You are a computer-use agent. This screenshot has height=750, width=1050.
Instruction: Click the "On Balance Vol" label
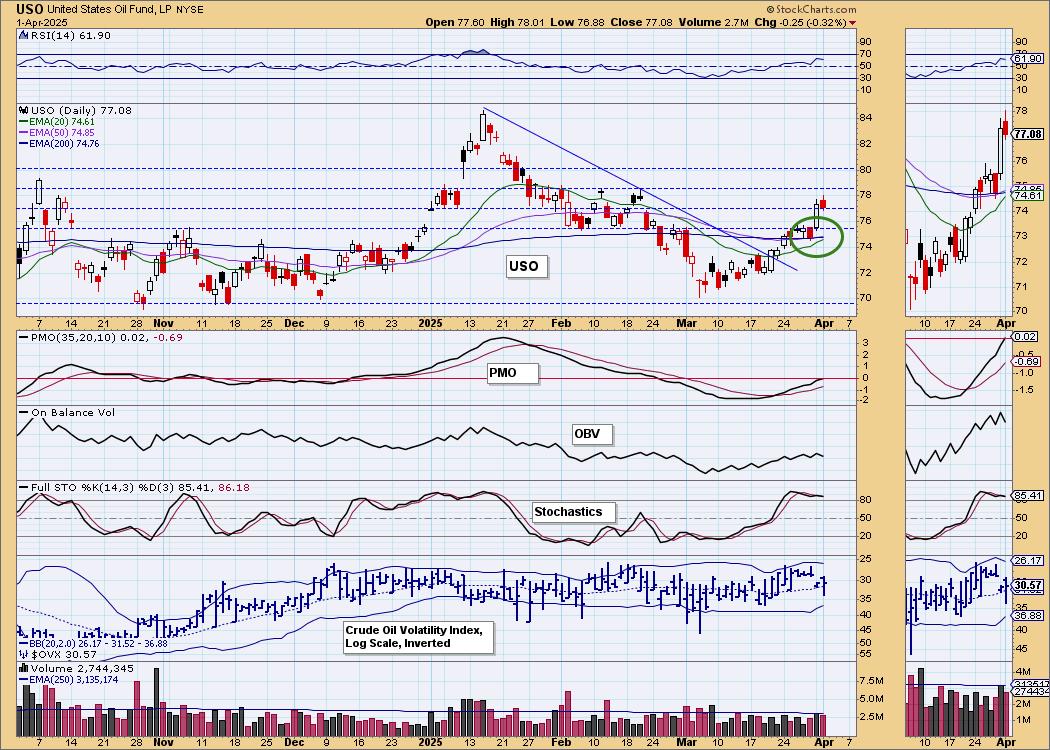tap(73, 412)
